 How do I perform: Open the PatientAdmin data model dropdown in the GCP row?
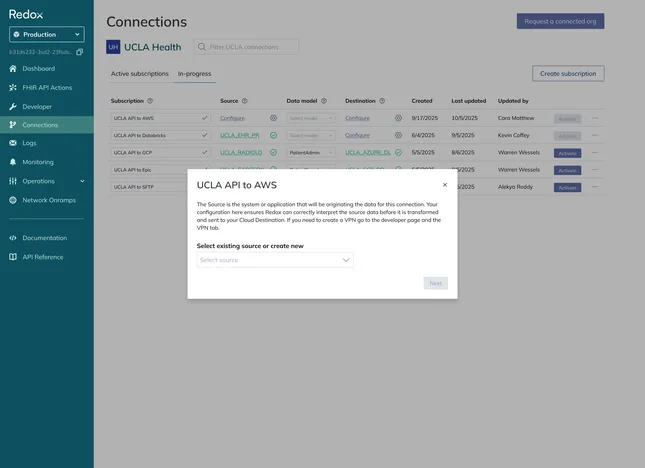pyautogui.click(x=311, y=153)
